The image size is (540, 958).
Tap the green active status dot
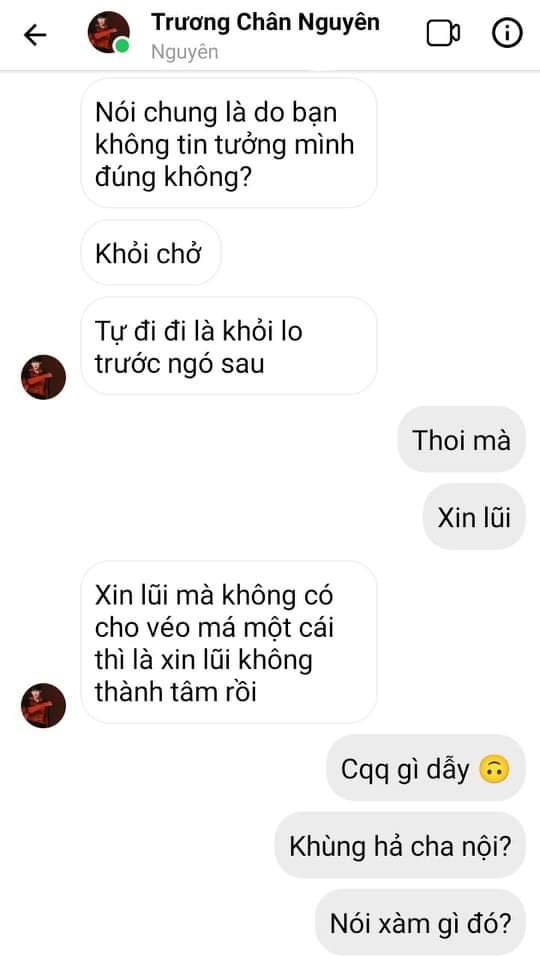122,46
